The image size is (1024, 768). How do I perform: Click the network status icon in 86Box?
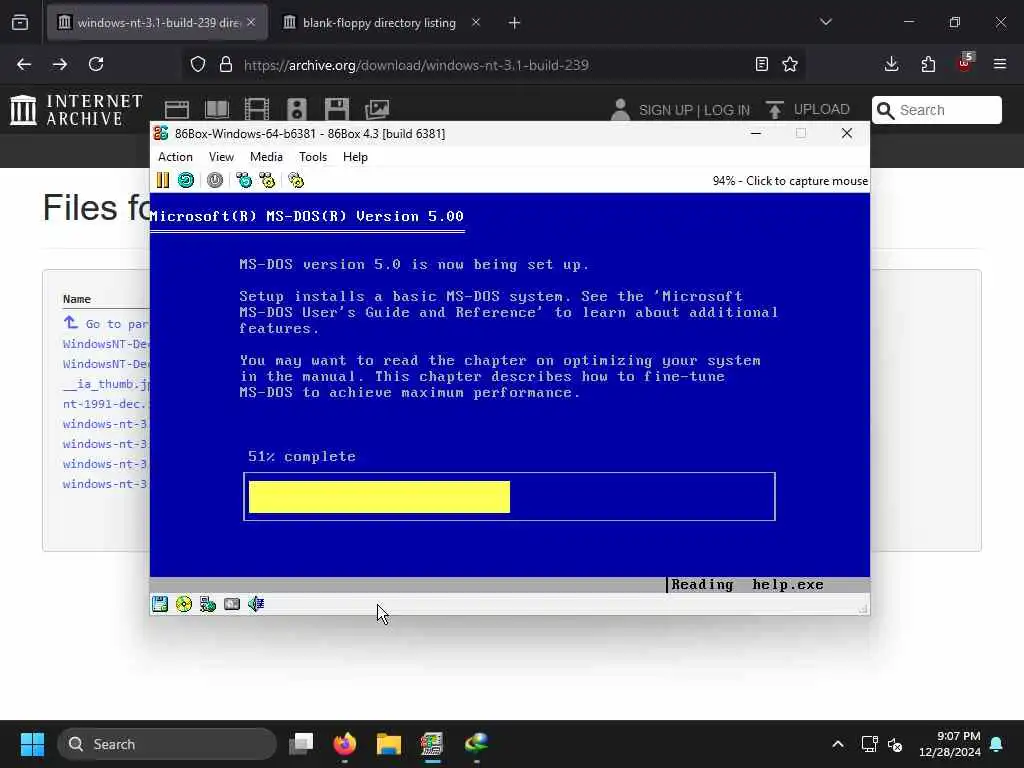208,604
